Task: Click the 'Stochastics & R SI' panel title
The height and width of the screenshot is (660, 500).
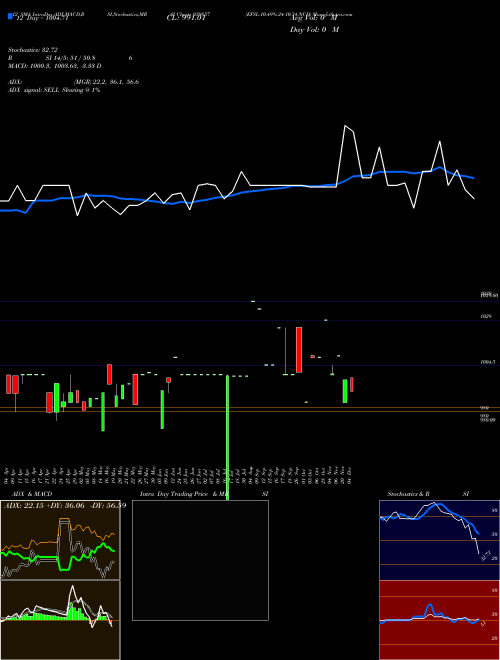Action: [x=428, y=494]
